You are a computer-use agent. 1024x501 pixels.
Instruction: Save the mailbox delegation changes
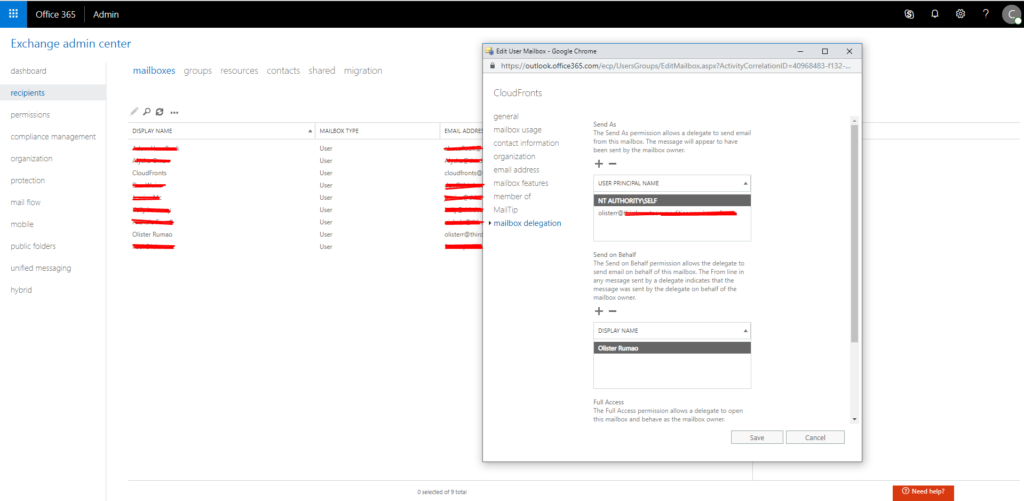point(756,437)
